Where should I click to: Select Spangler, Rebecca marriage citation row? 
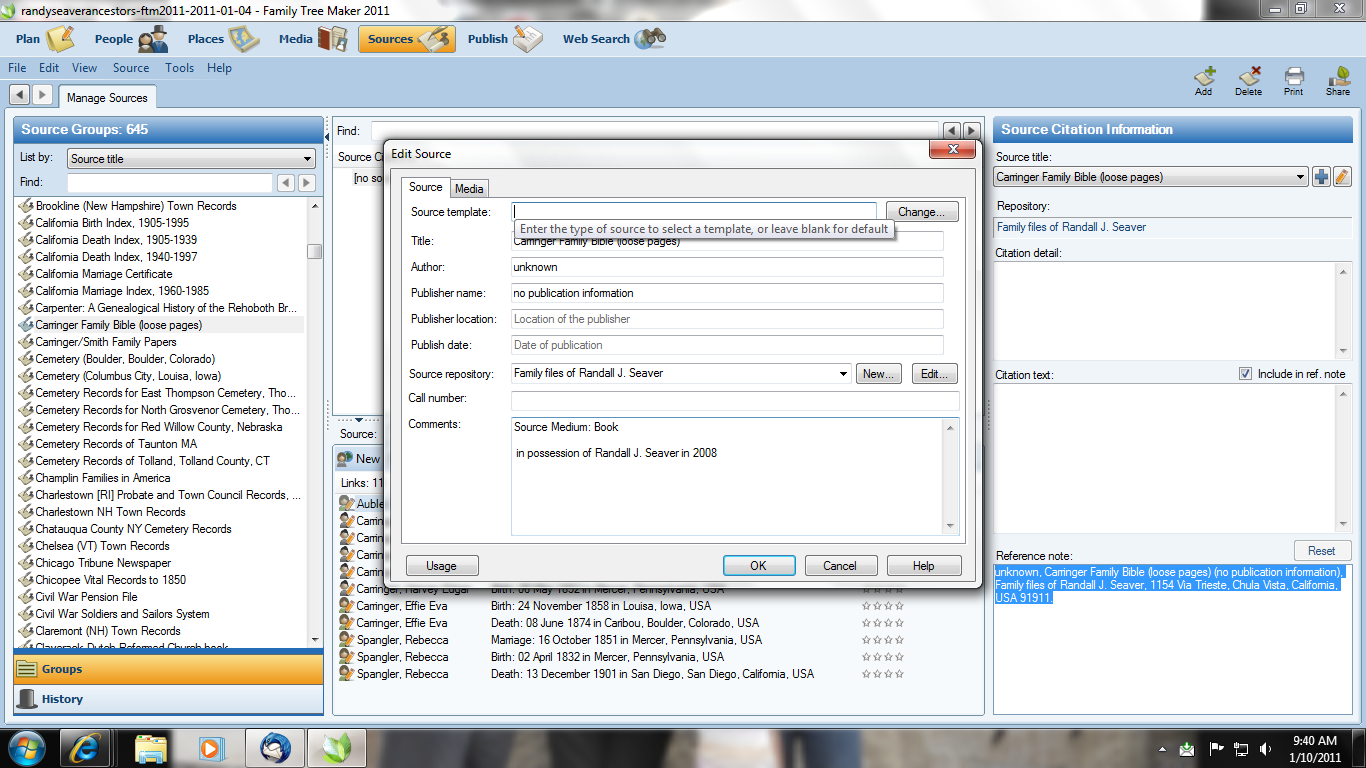[621, 640]
